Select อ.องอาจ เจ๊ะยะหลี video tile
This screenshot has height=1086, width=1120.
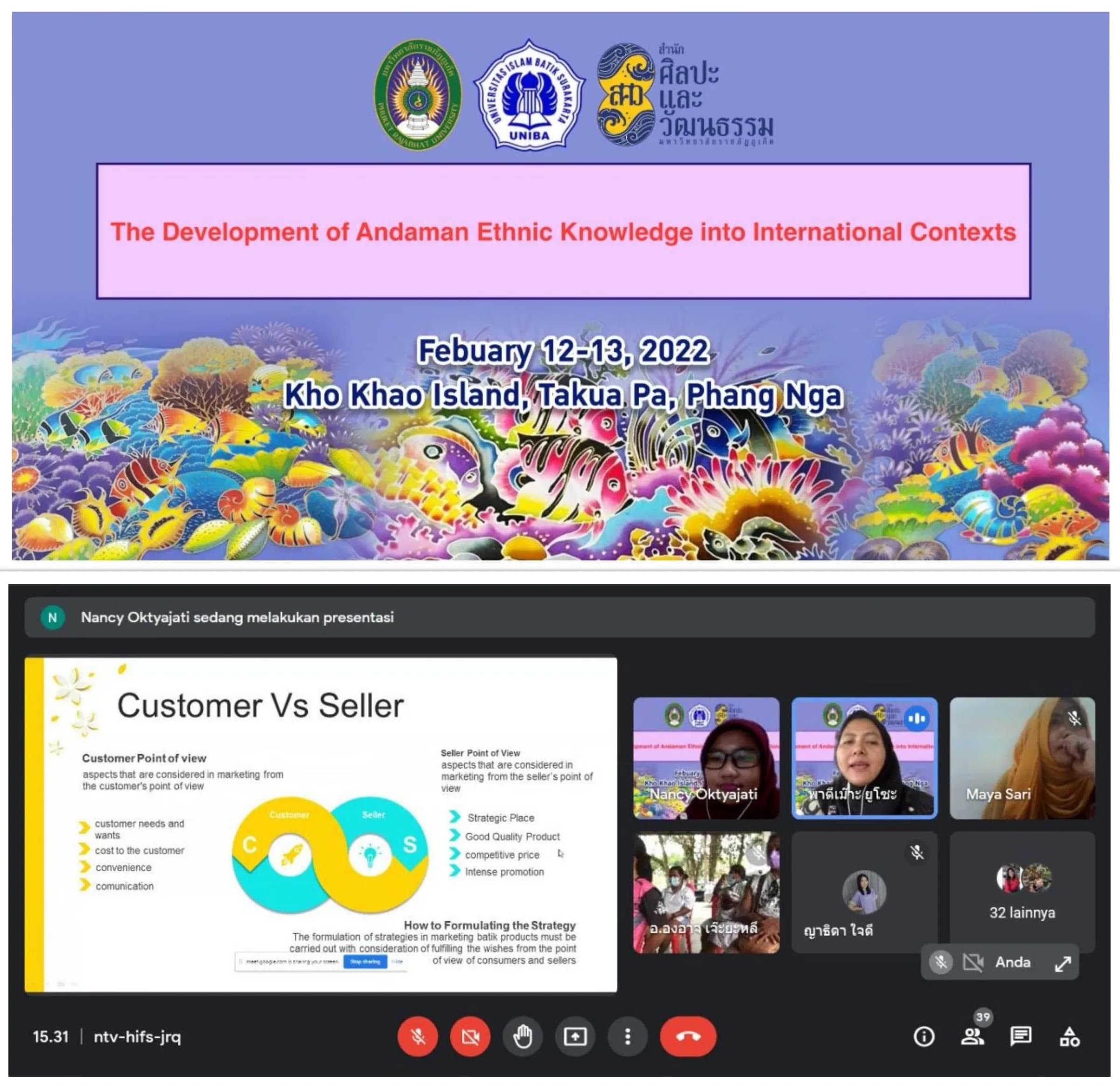pyautogui.click(x=706, y=892)
